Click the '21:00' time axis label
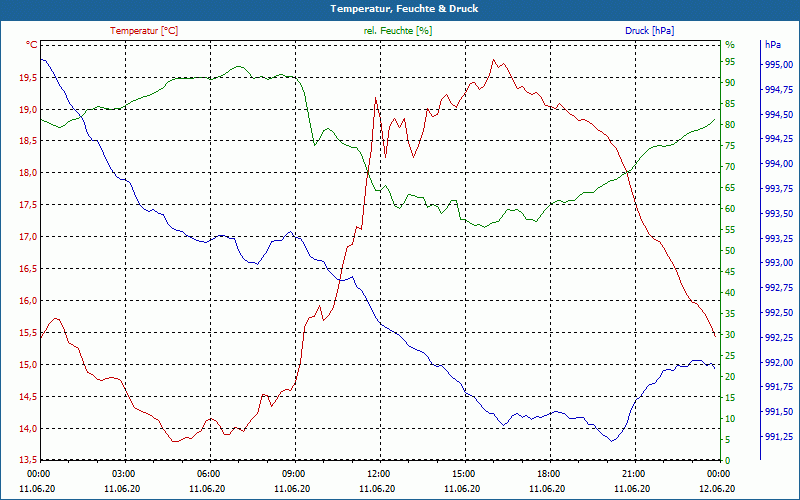 point(633,473)
